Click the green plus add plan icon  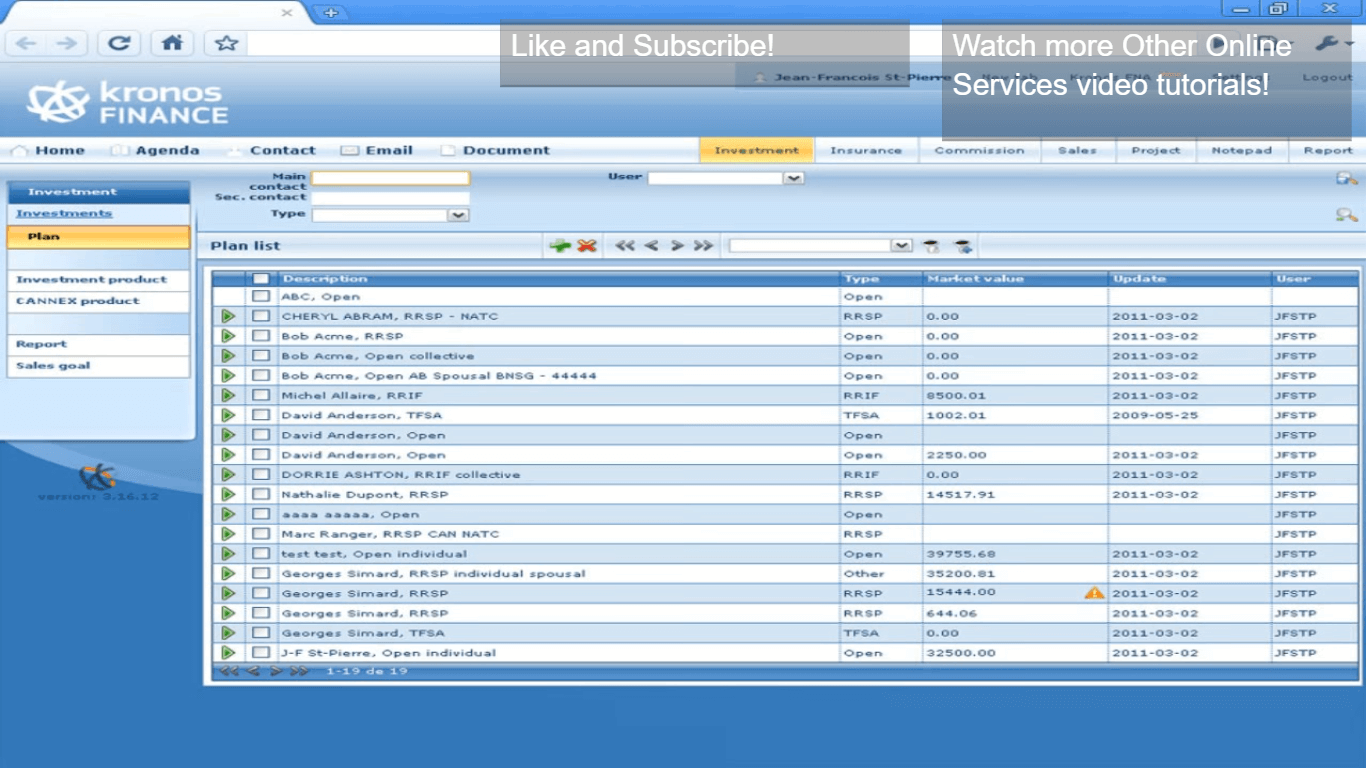[x=560, y=246]
